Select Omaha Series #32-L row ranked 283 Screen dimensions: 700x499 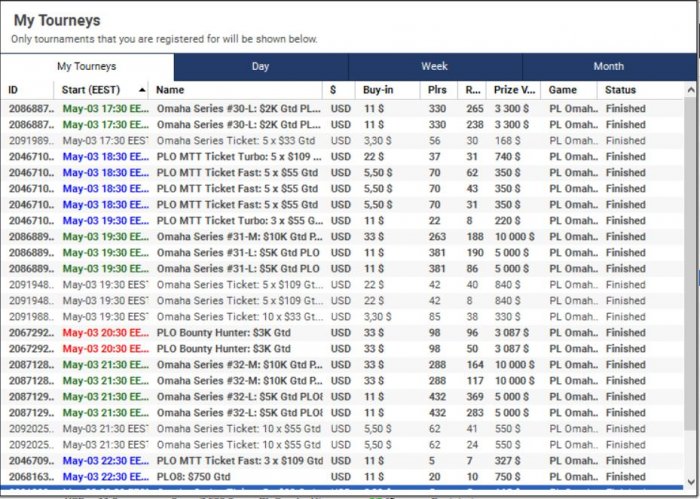pyautogui.click(x=342, y=413)
